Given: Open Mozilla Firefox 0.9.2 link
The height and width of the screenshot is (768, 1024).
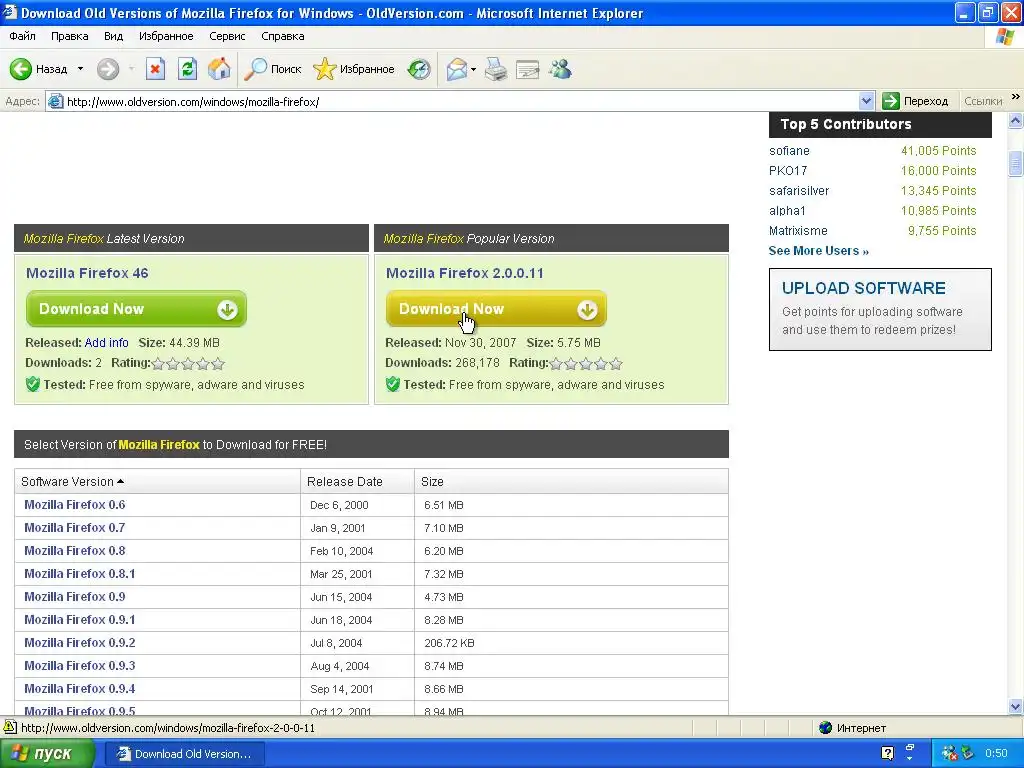Looking at the screenshot, I should pyautogui.click(x=80, y=643).
